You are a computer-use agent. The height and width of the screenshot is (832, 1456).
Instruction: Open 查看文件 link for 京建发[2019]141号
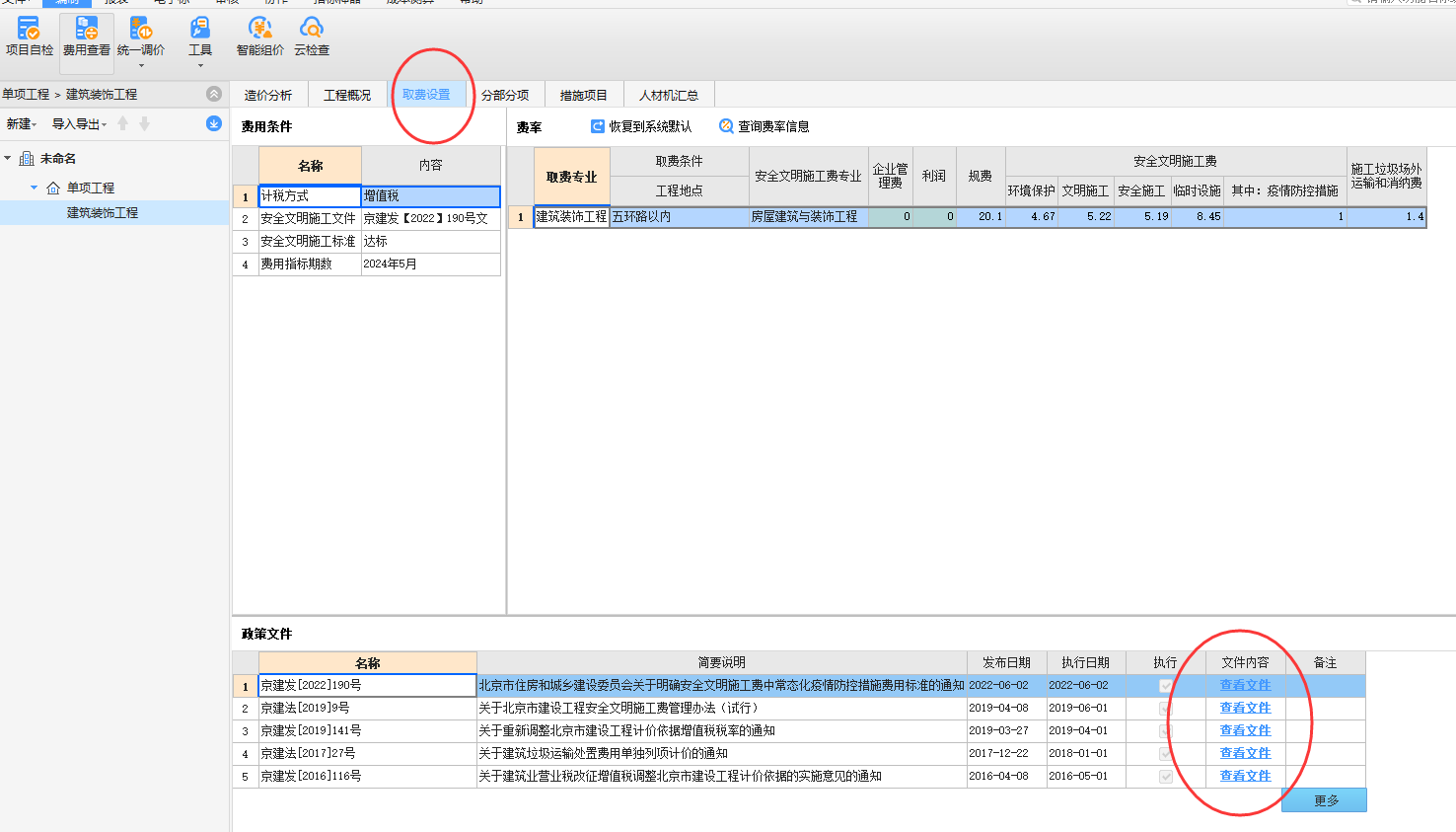click(x=1245, y=730)
